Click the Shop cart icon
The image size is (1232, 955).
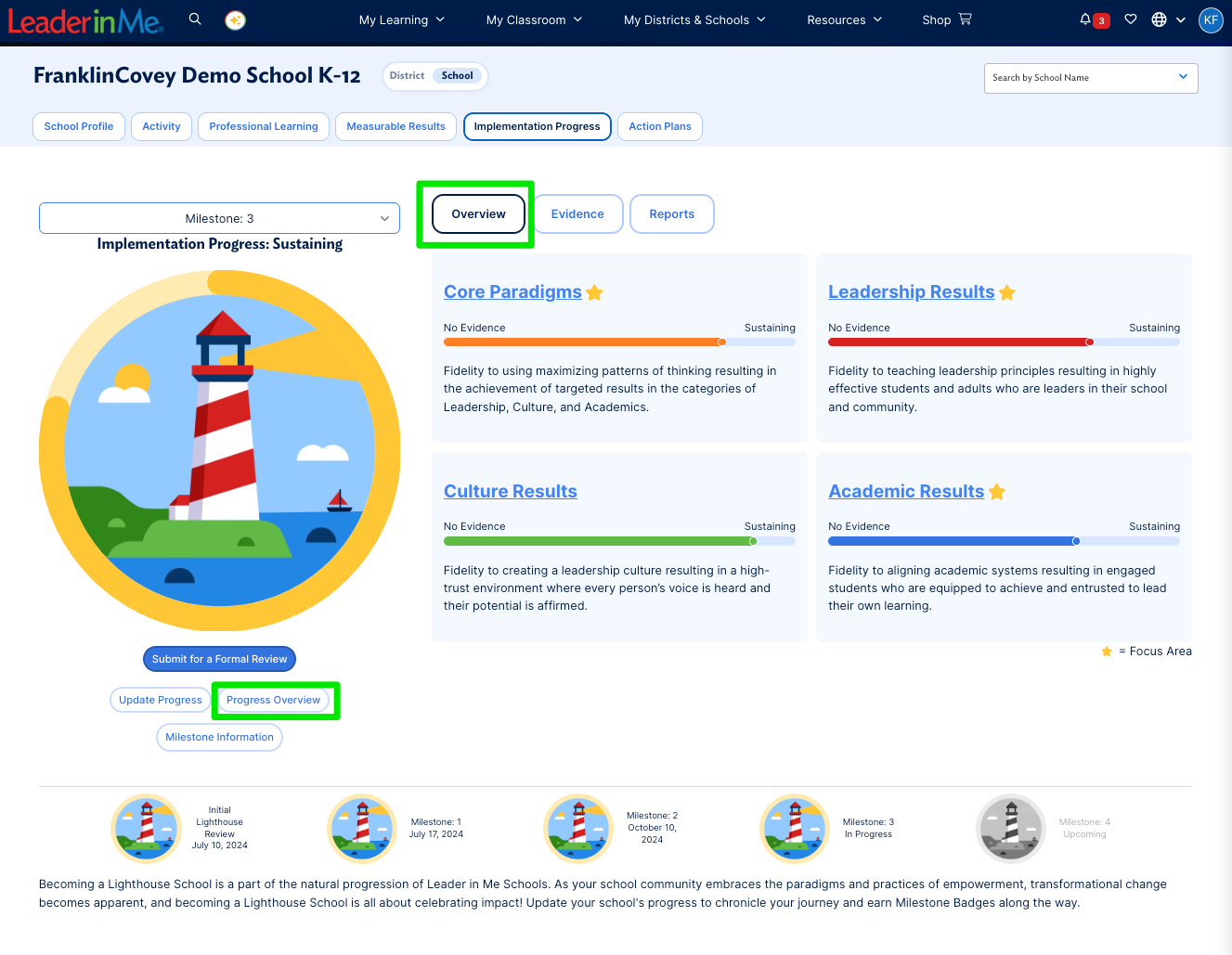point(966,19)
